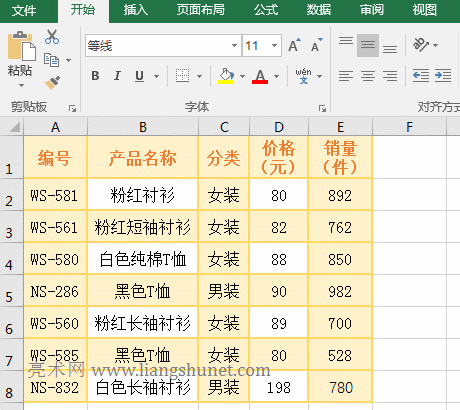Select cell containing NS-286
Screen dimensions: 460x410
click(x=55, y=291)
